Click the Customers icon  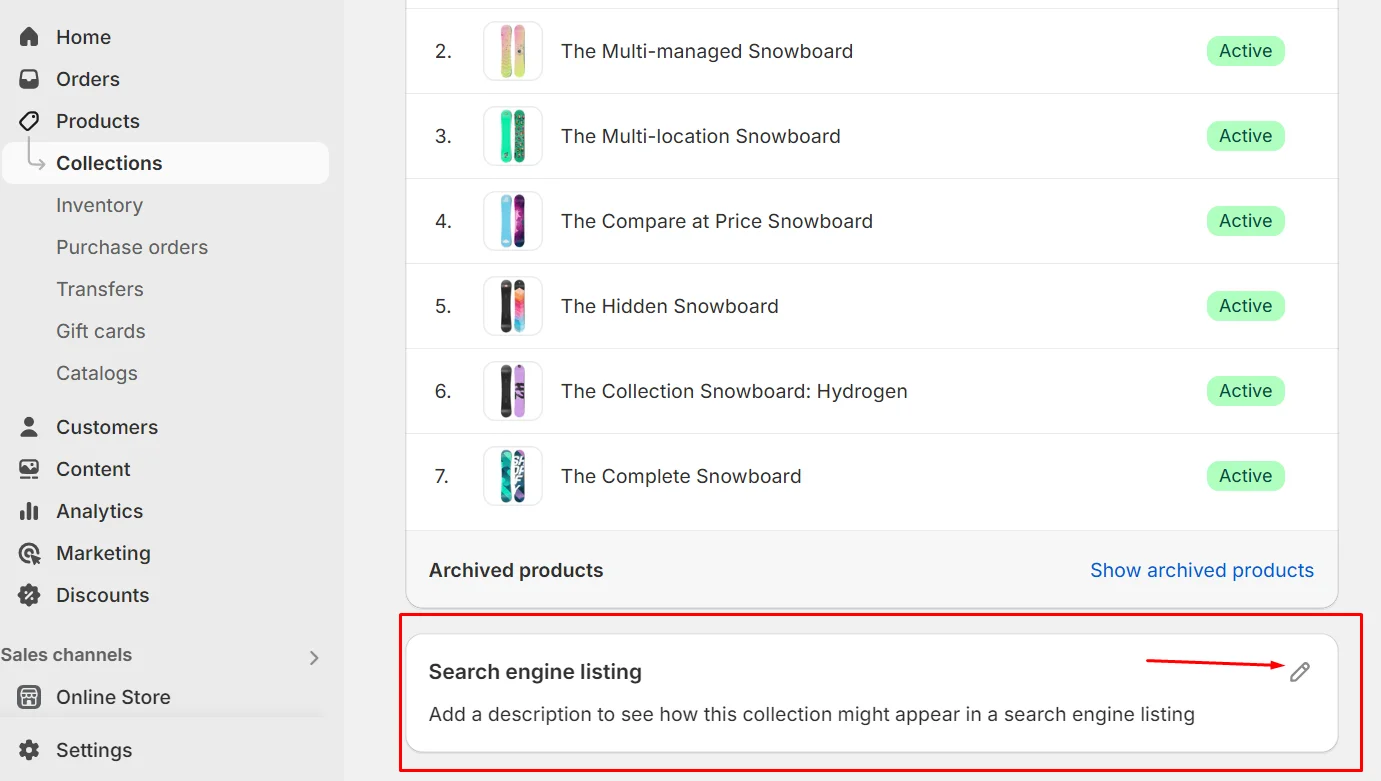click(x=30, y=427)
